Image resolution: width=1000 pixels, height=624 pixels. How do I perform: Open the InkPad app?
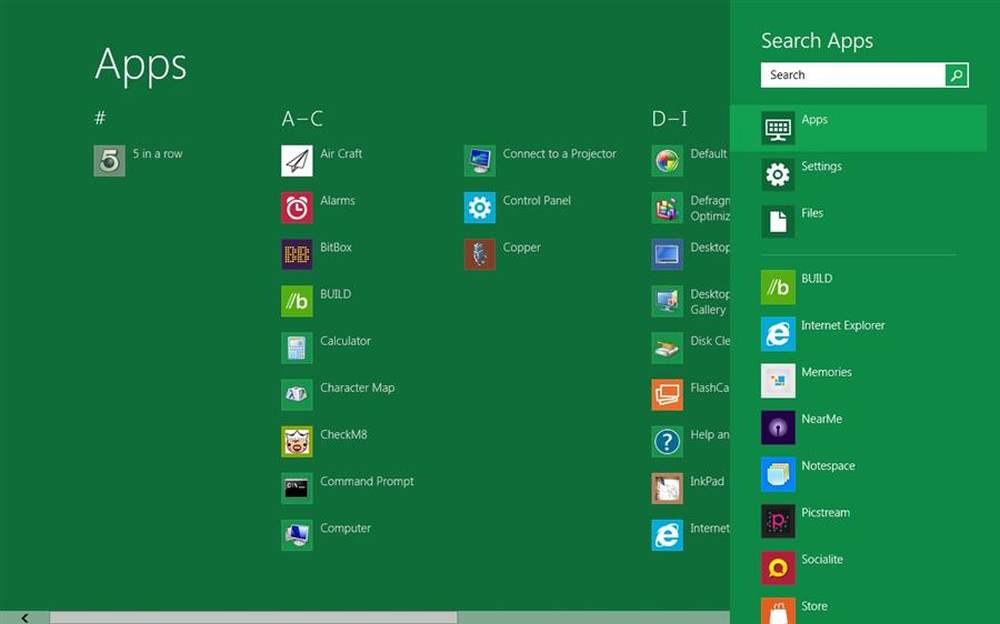[x=667, y=488]
